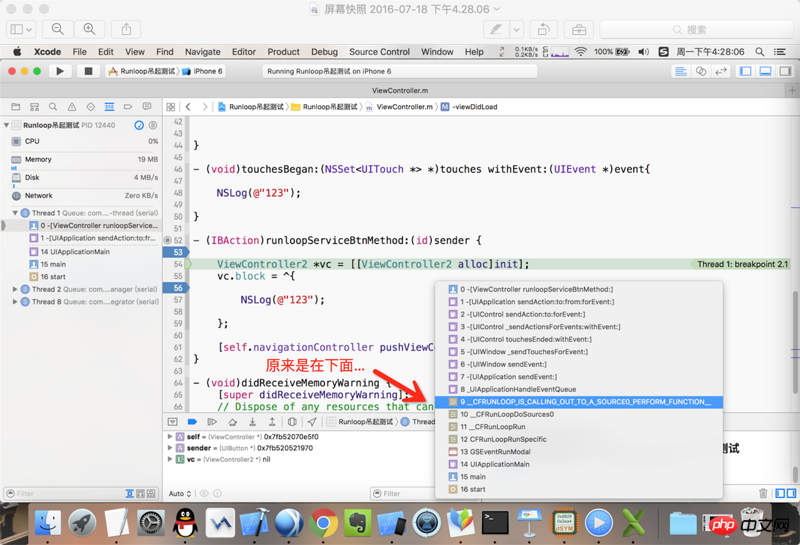Screen dimensions: 800x545
Task: Click the Run button in Xcode toolbar
Action: coord(60,71)
